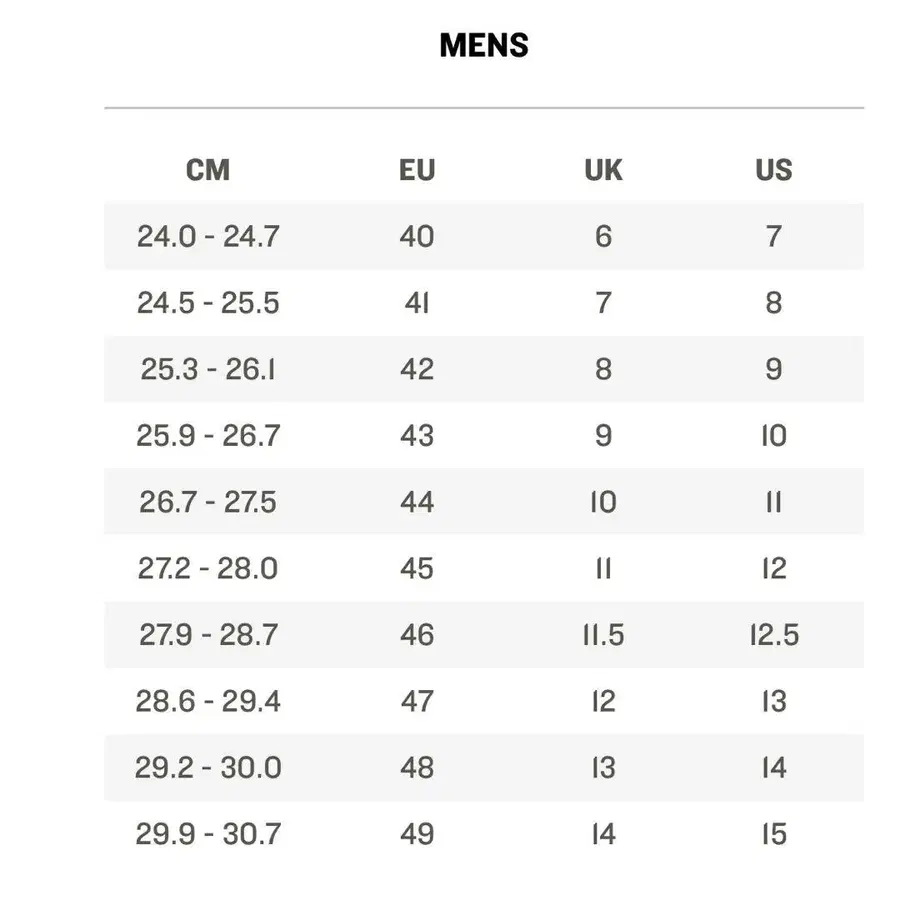Click US size 12.5 cell
This screenshot has width=900, height=900.
(774, 635)
